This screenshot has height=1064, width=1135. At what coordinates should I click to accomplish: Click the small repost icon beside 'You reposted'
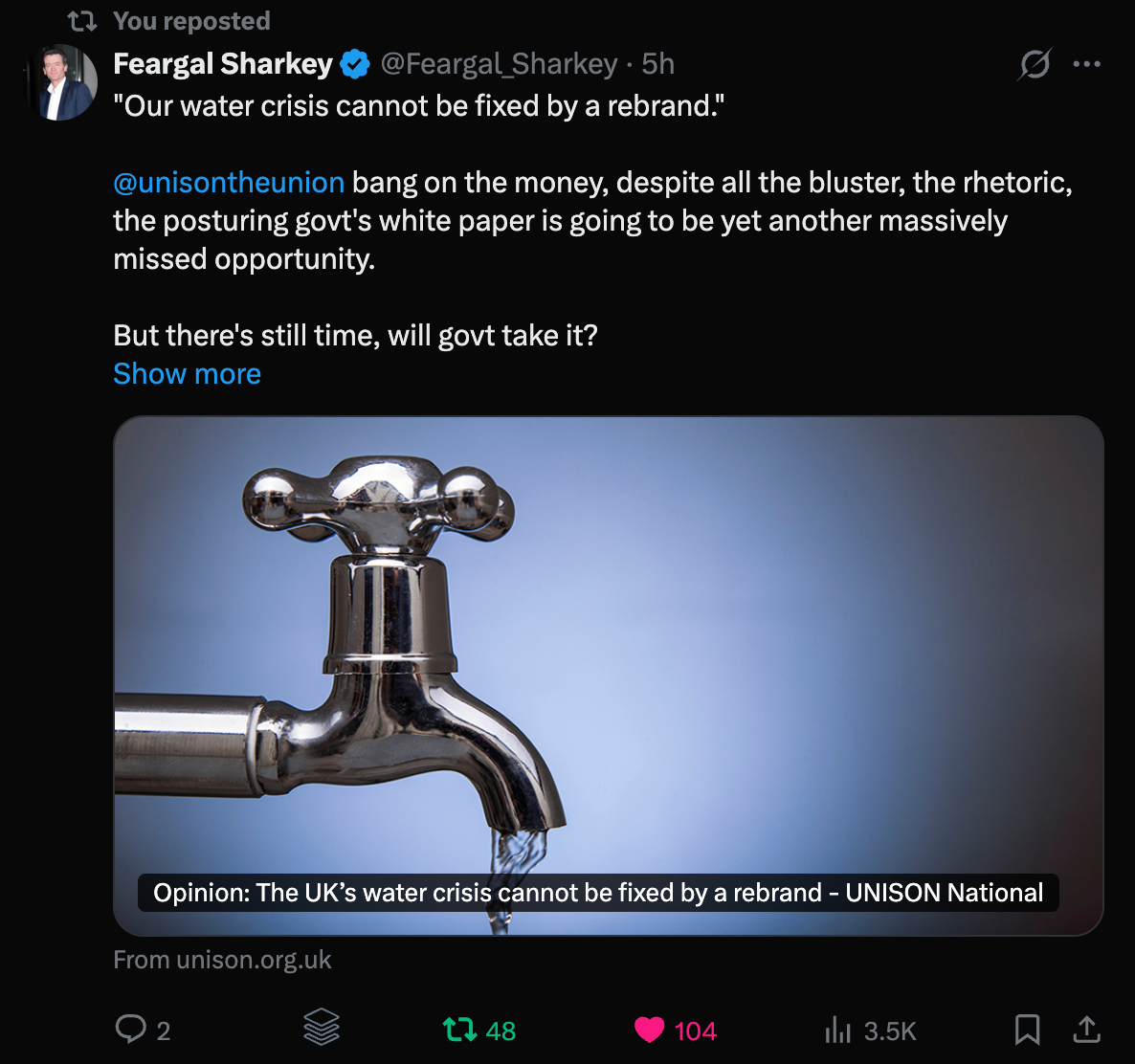coord(82,20)
